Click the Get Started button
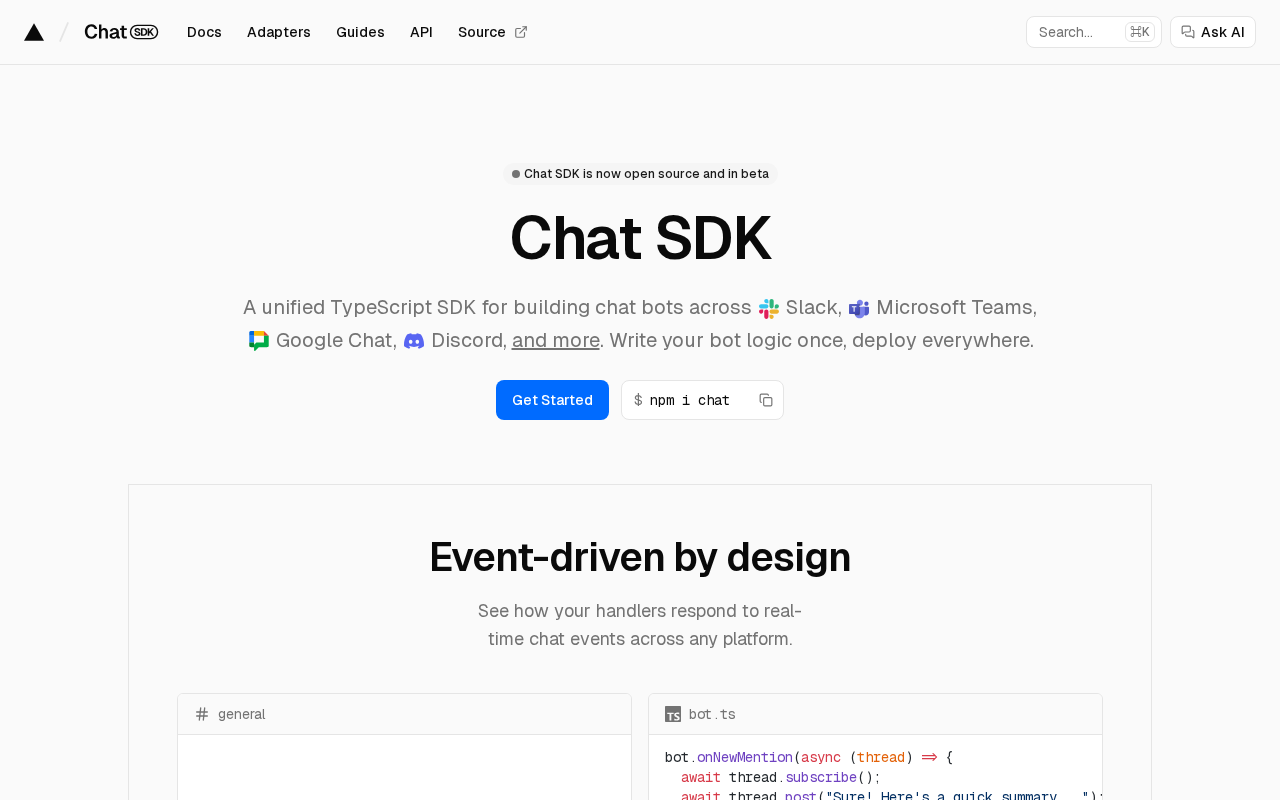This screenshot has height=800, width=1280. (552, 400)
